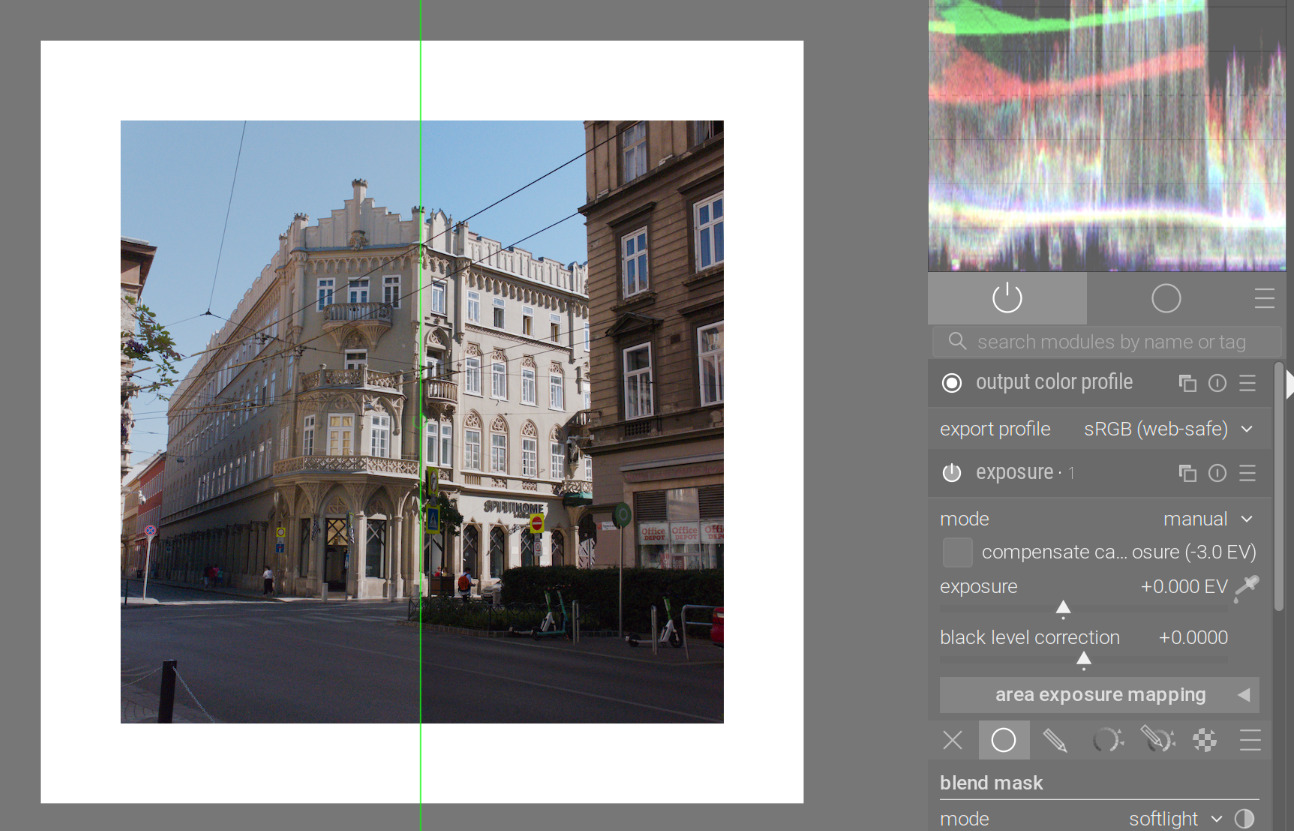Switch to the circle module group tab

1166,298
